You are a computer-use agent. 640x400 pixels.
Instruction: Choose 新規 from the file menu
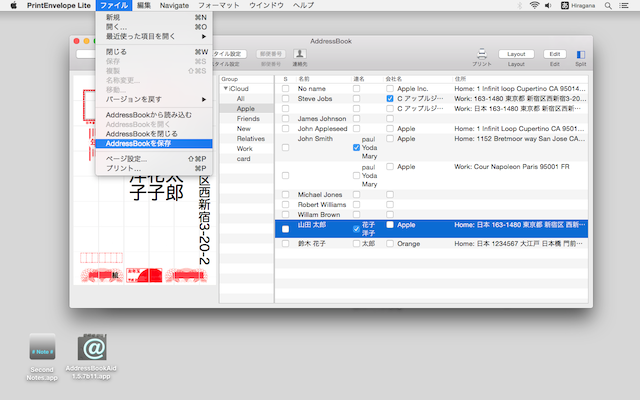point(154,17)
